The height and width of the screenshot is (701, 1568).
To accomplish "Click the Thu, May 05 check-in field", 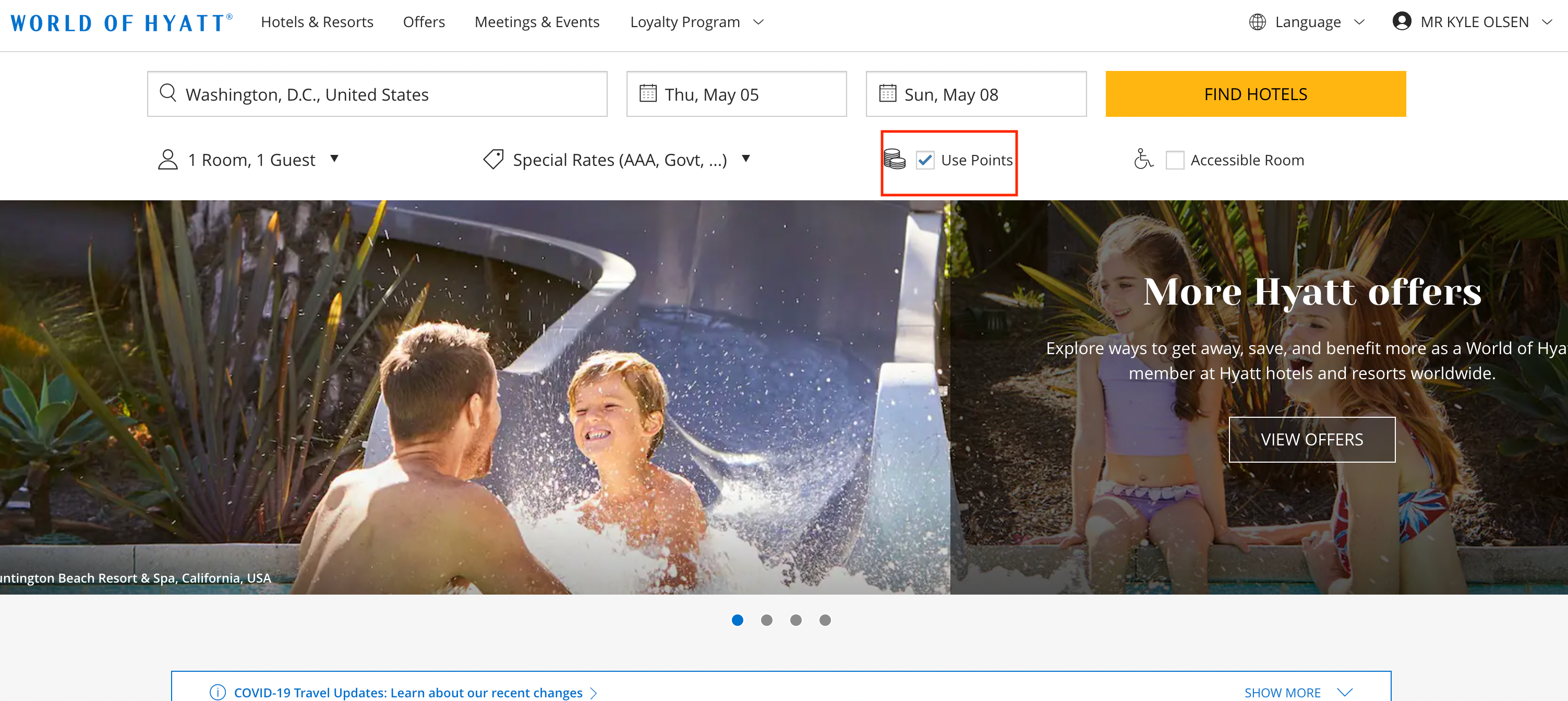I will click(736, 94).
